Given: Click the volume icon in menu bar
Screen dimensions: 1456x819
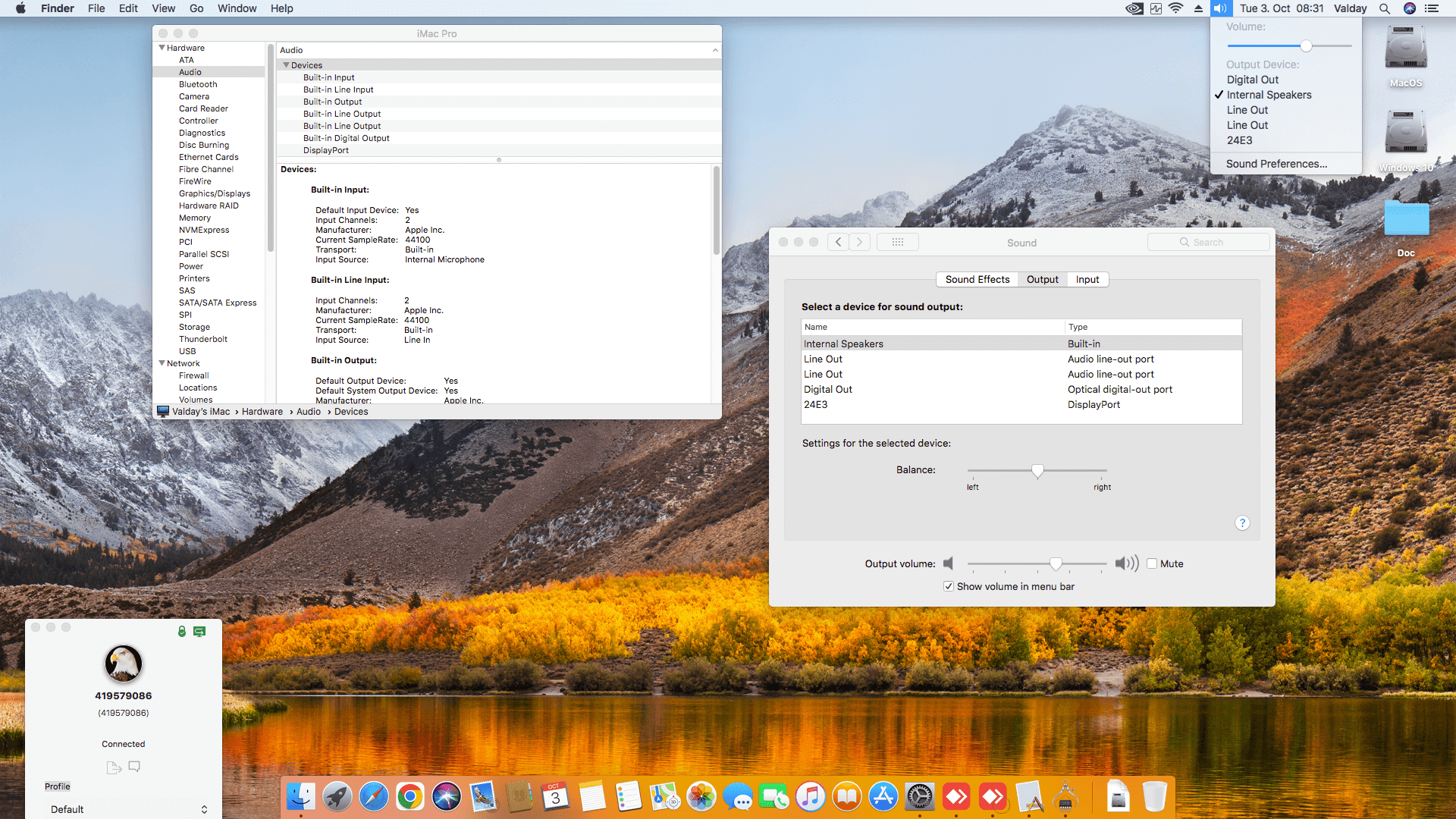Looking at the screenshot, I should (x=1220, y=8).
